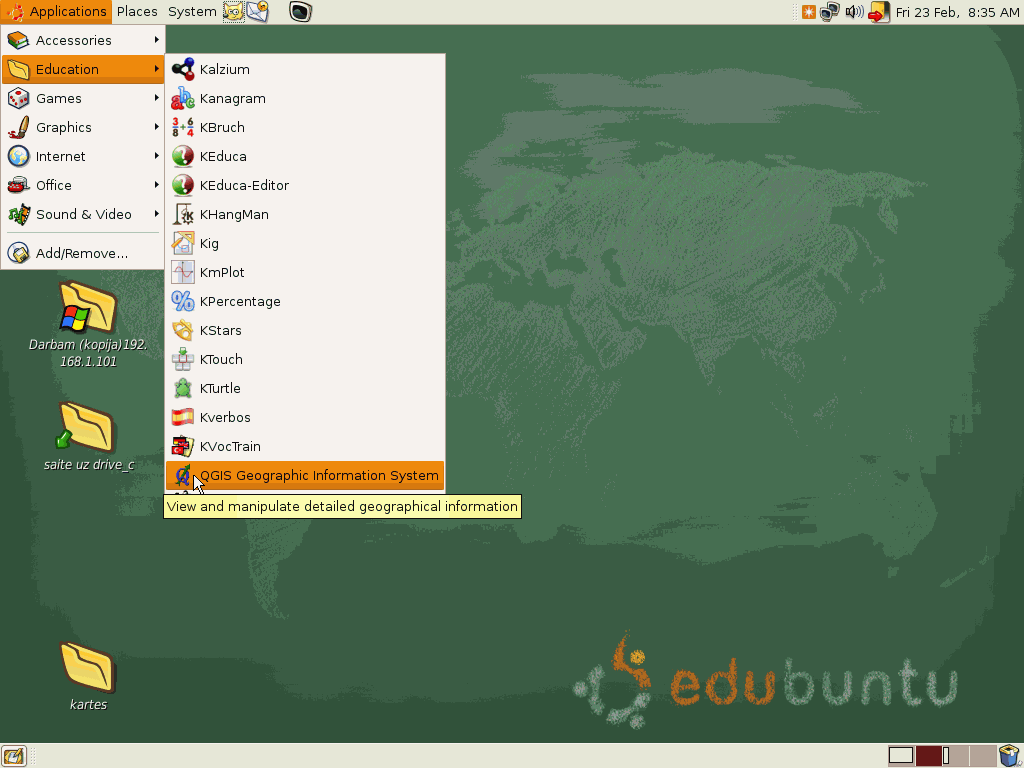Open the System menu

pyautogui.click(x=192, y=11)
